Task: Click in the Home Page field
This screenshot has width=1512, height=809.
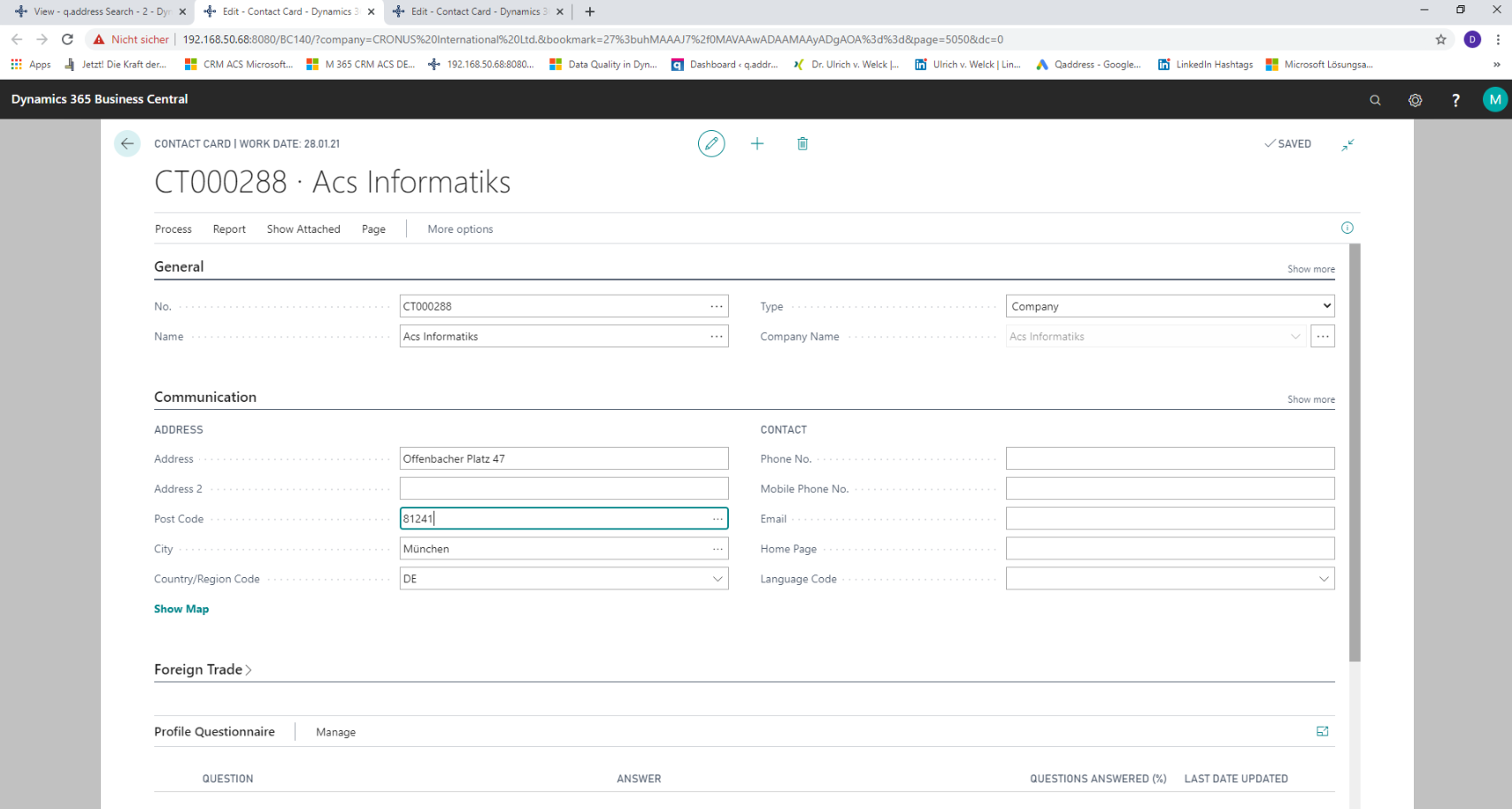Action: tap(1170, 549)
